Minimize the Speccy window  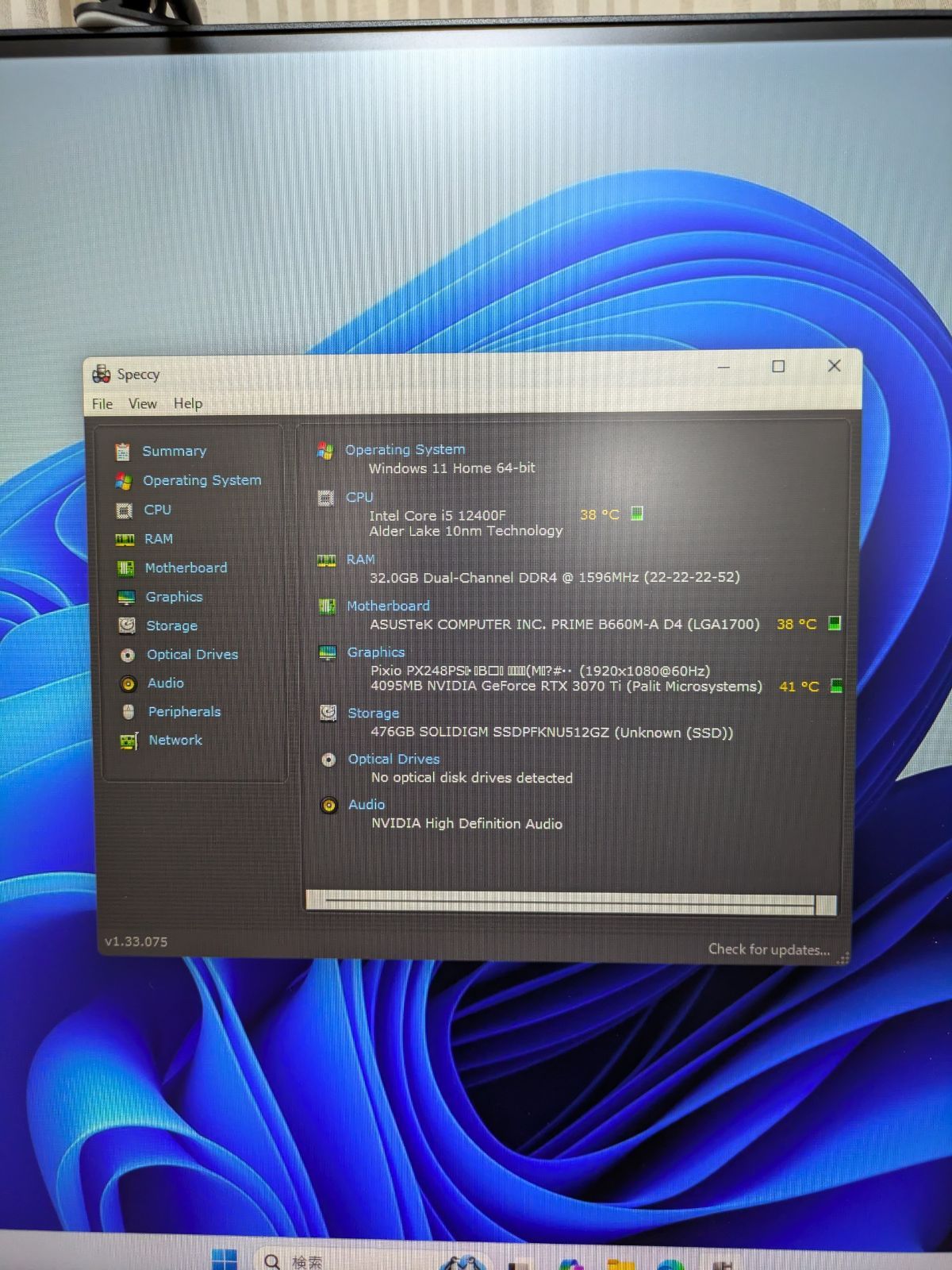724,367
